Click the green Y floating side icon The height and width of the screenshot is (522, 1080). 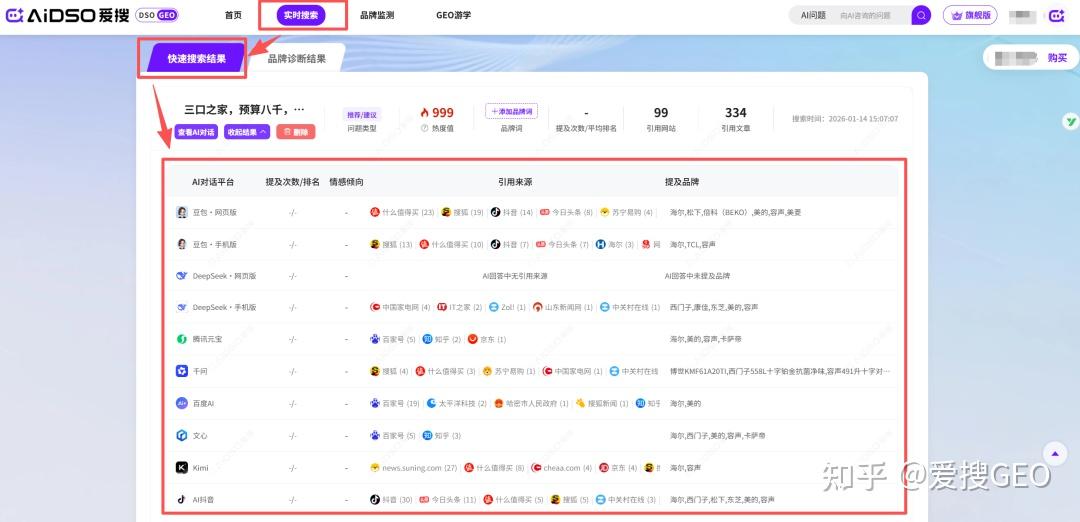point(1071,122)
